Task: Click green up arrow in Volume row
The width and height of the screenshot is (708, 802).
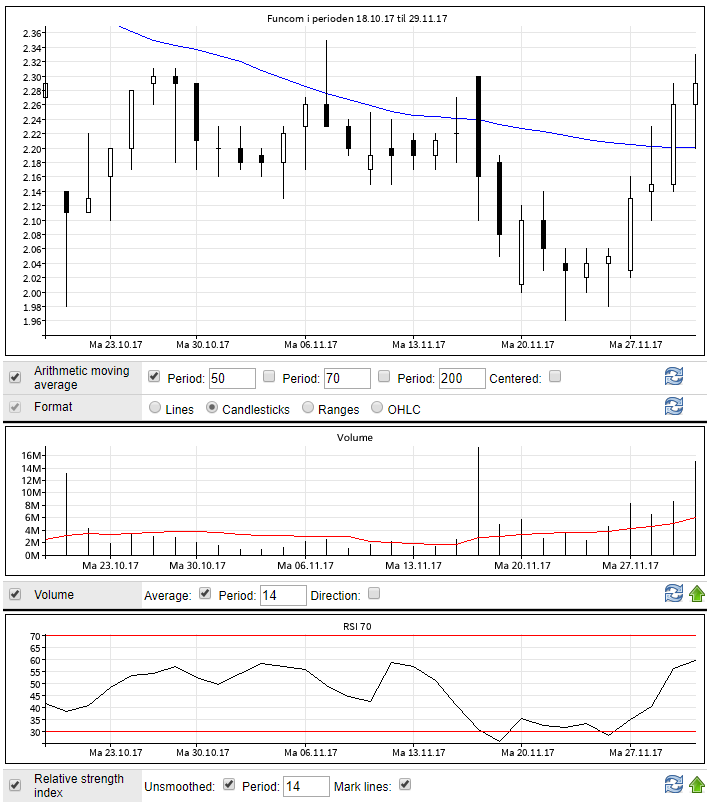Action: pos(697,593)
